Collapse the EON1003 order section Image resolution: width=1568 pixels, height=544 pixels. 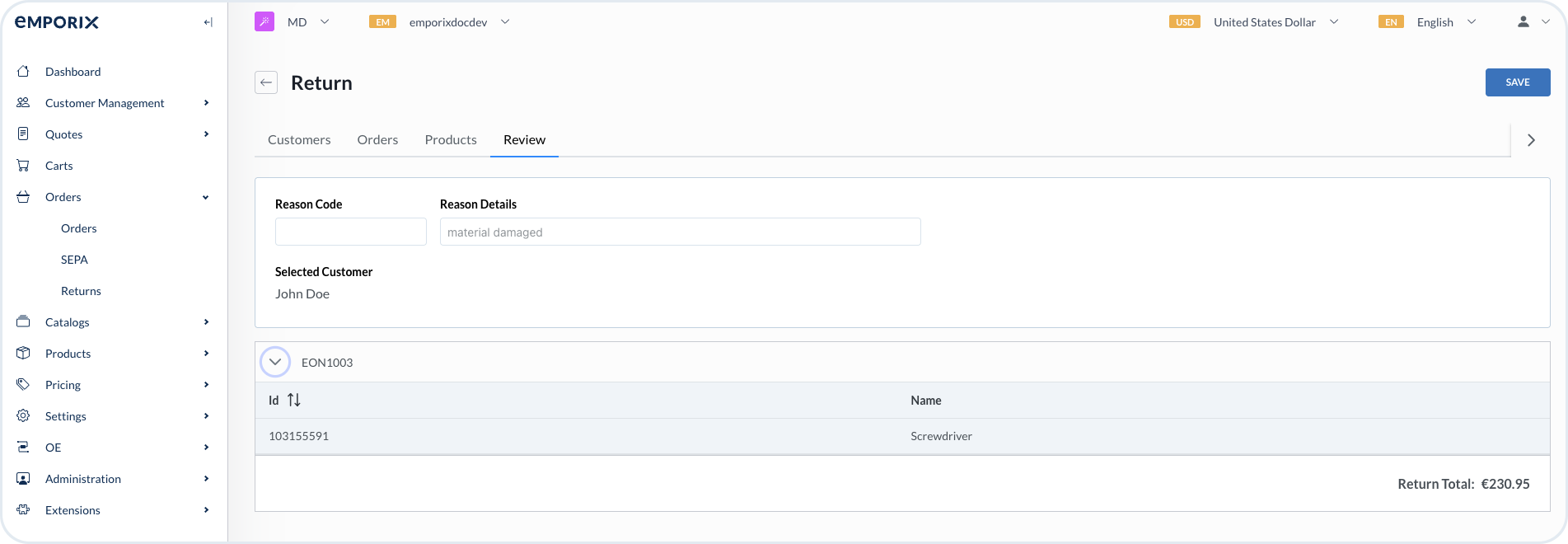(275, 362)
